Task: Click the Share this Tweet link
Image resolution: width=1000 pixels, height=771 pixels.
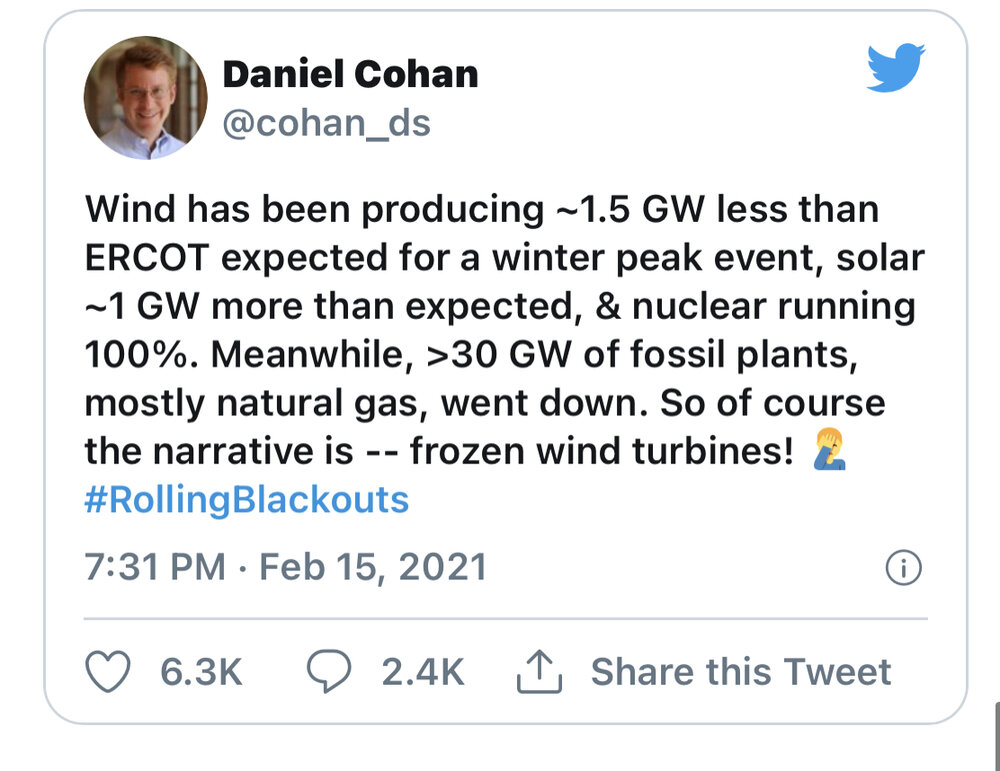Action: pyautogui.click(x=741, y=671)
